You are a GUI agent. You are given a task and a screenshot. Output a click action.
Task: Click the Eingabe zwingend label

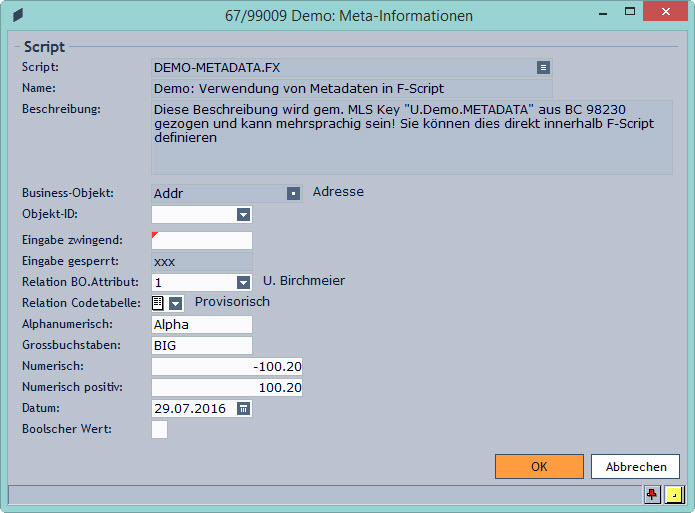coord(72,240)
